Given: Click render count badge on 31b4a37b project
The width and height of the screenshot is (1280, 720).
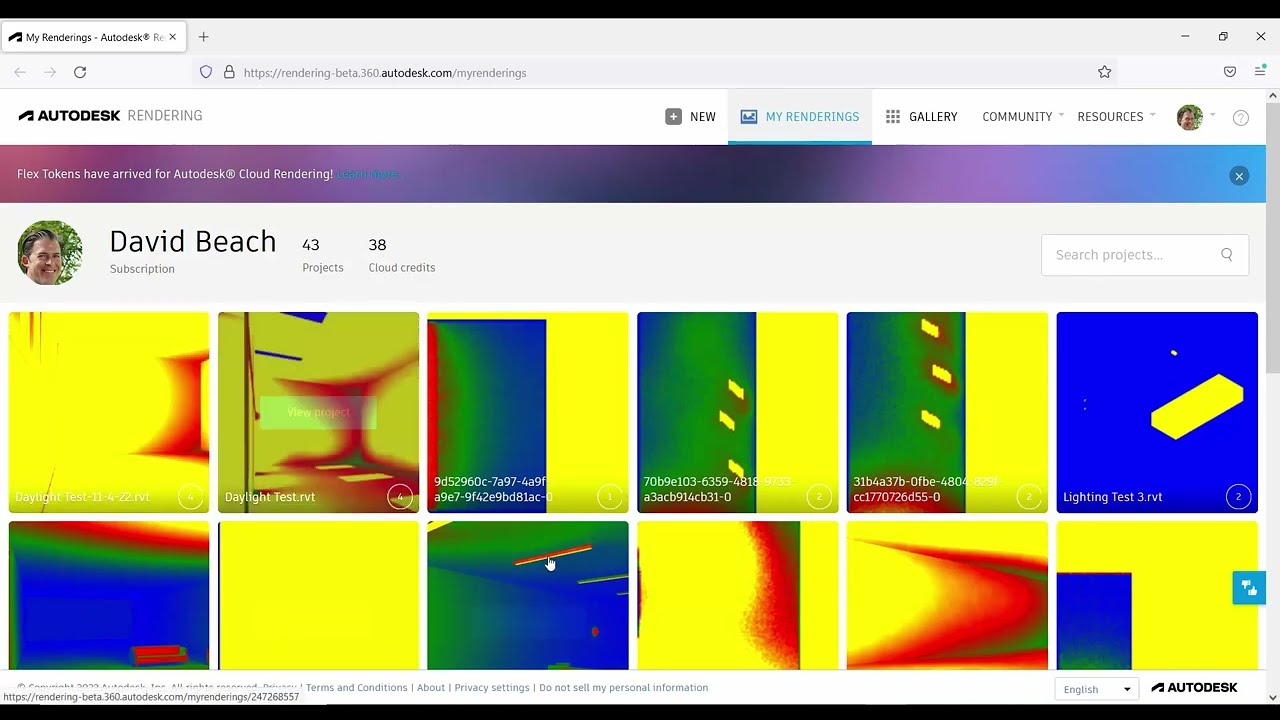Looking at the screenshot, I should point(1028,497).
